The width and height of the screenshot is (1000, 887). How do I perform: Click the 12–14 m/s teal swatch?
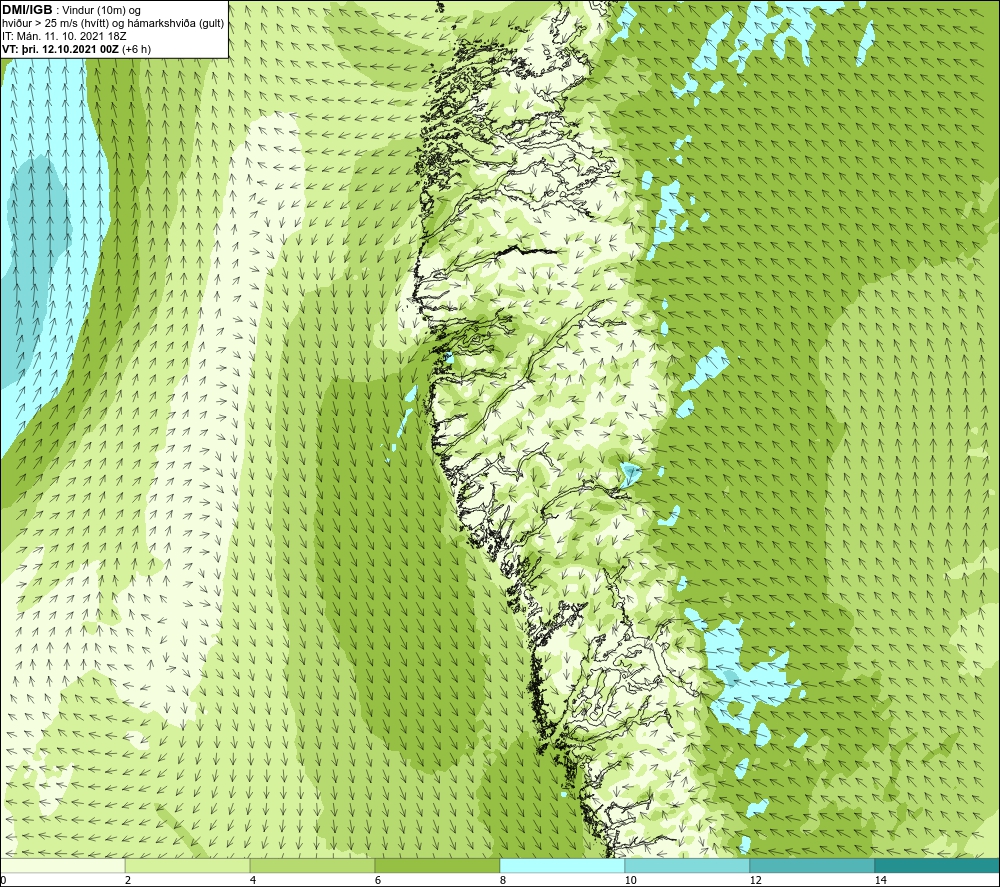click(x=812, y=865)
